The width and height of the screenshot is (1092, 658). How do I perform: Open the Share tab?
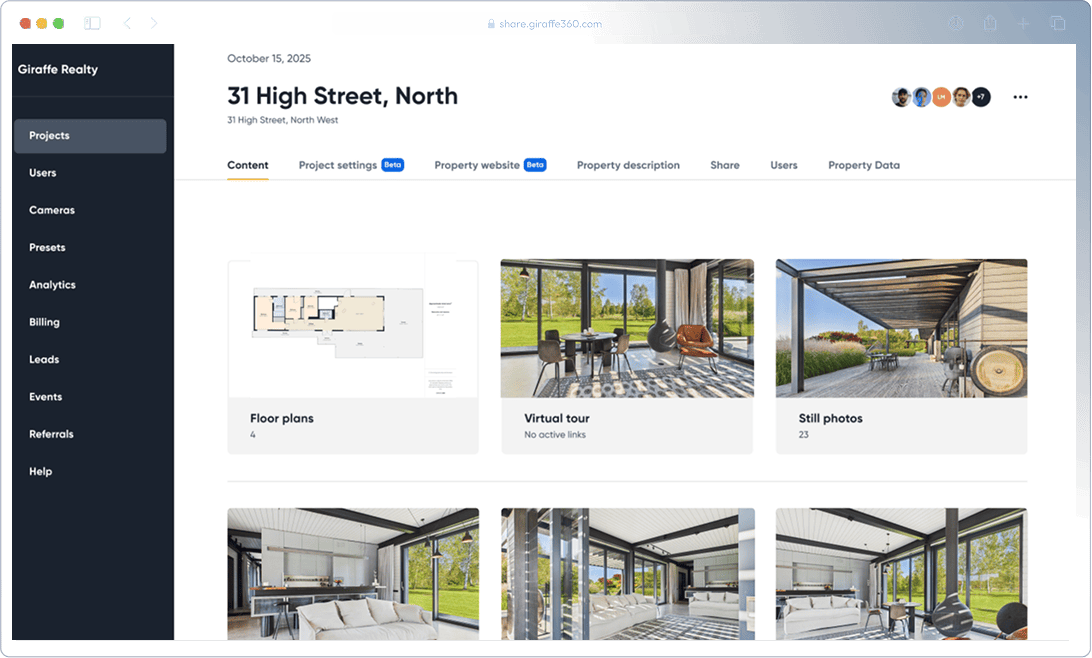click(x=725, y=165)
